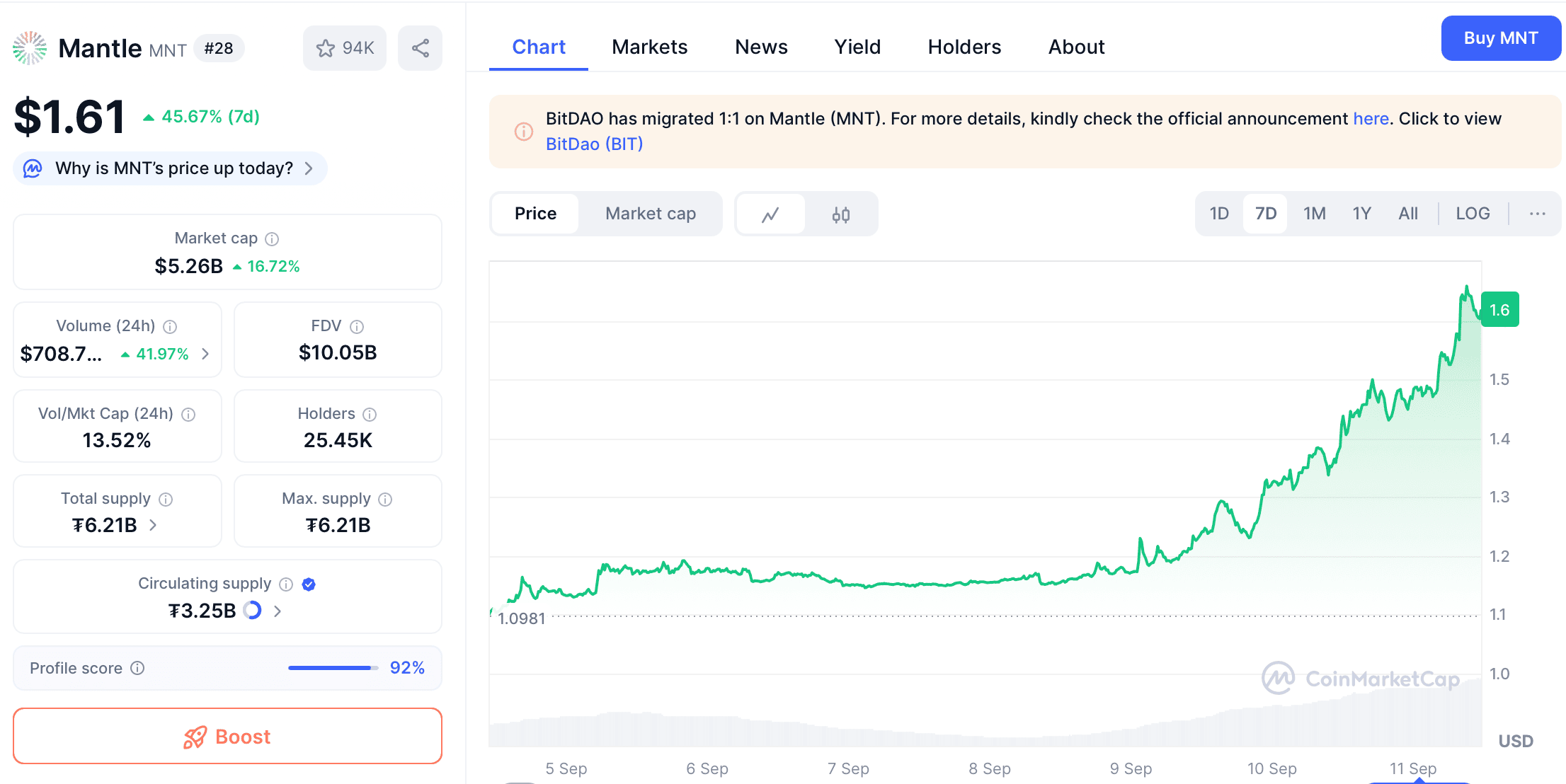Click the circulating supply verified badge

[x=309, y=584]
